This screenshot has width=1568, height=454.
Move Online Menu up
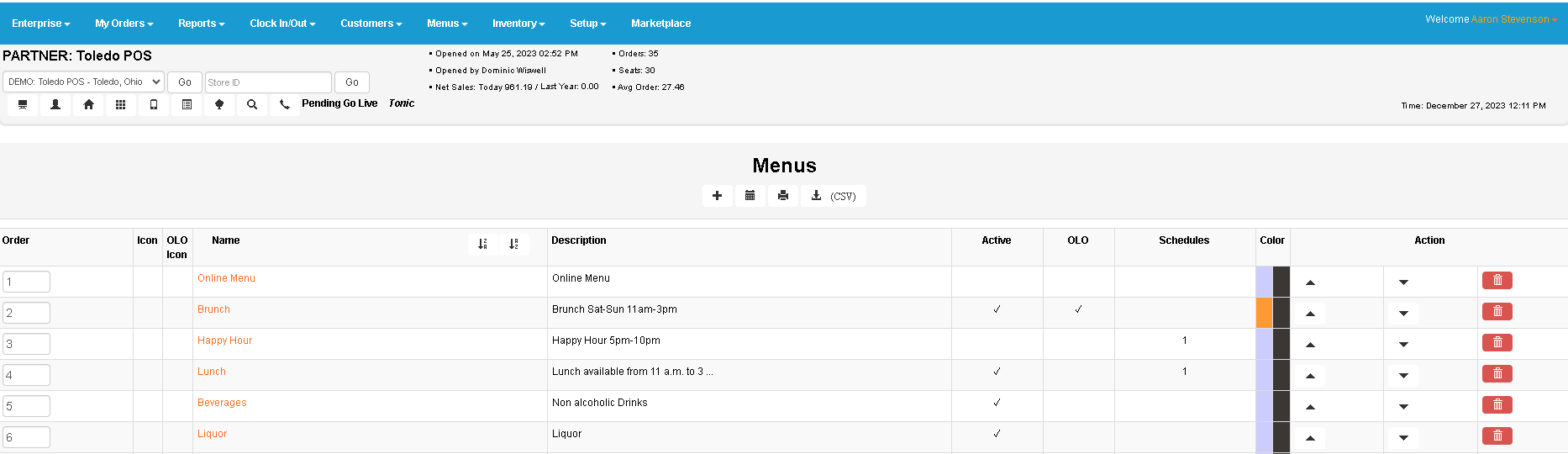pyautogui.click(x=1310, y=282)
